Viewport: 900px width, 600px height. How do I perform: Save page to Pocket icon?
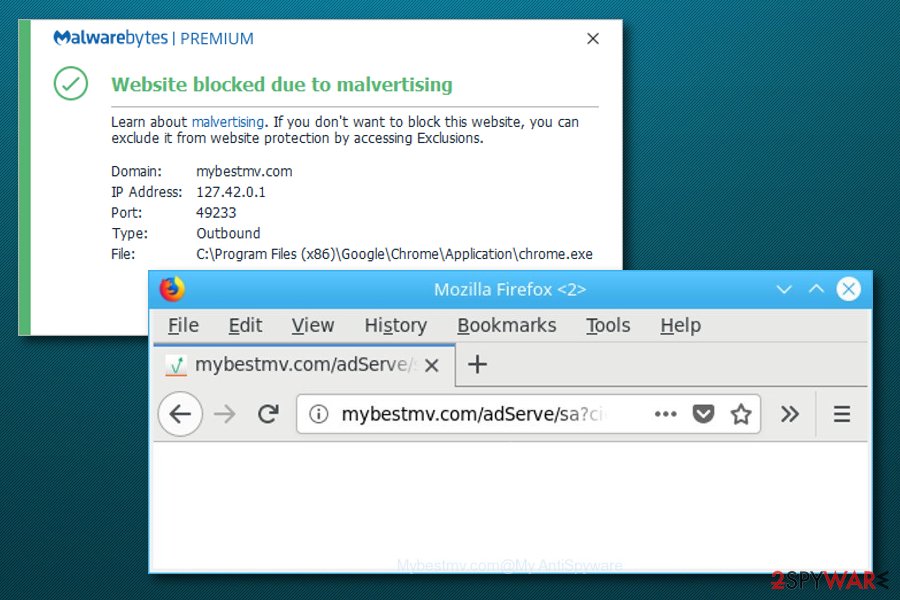pyautogui.click(x=703, y=414)
